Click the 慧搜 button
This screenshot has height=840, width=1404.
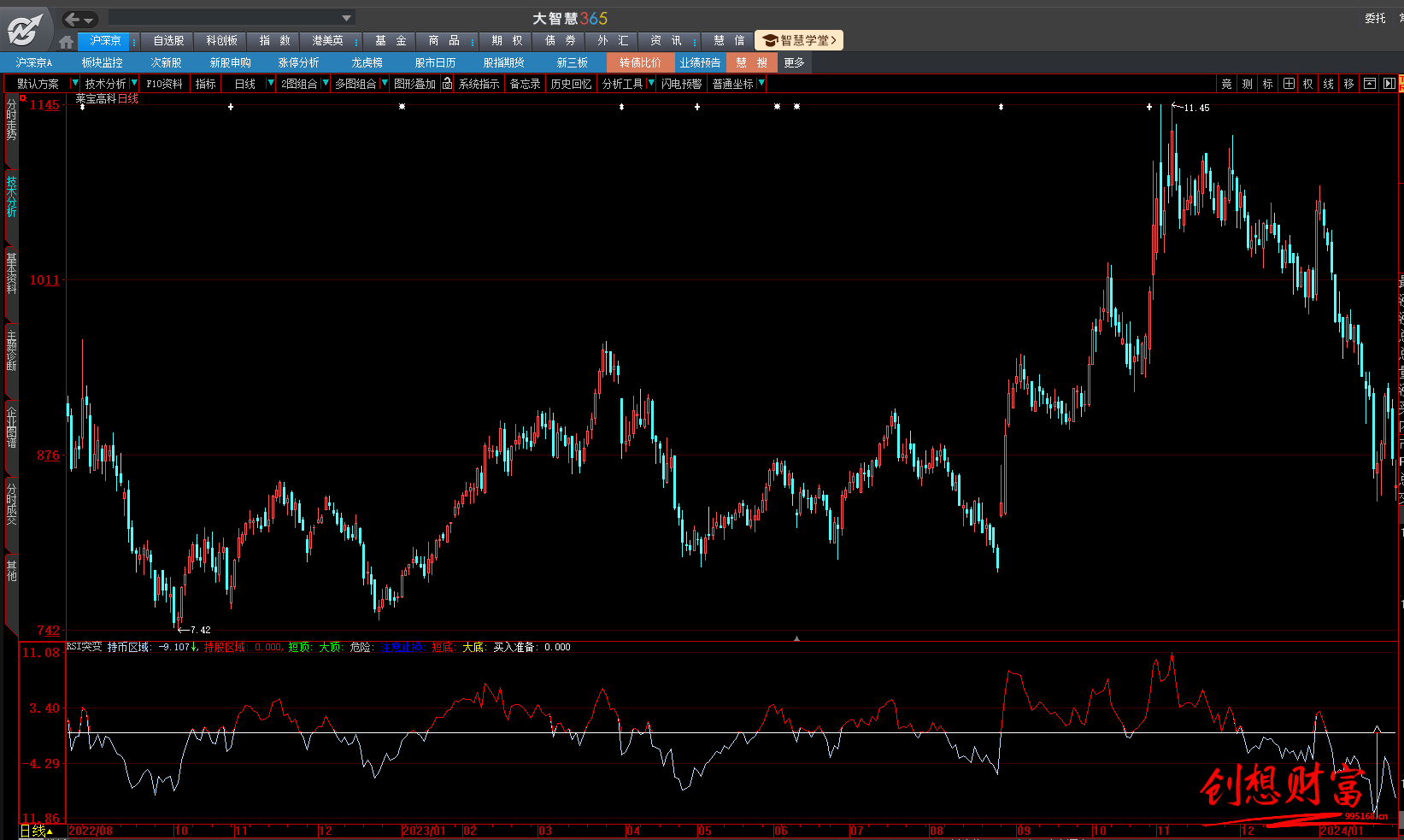point(751,62)
